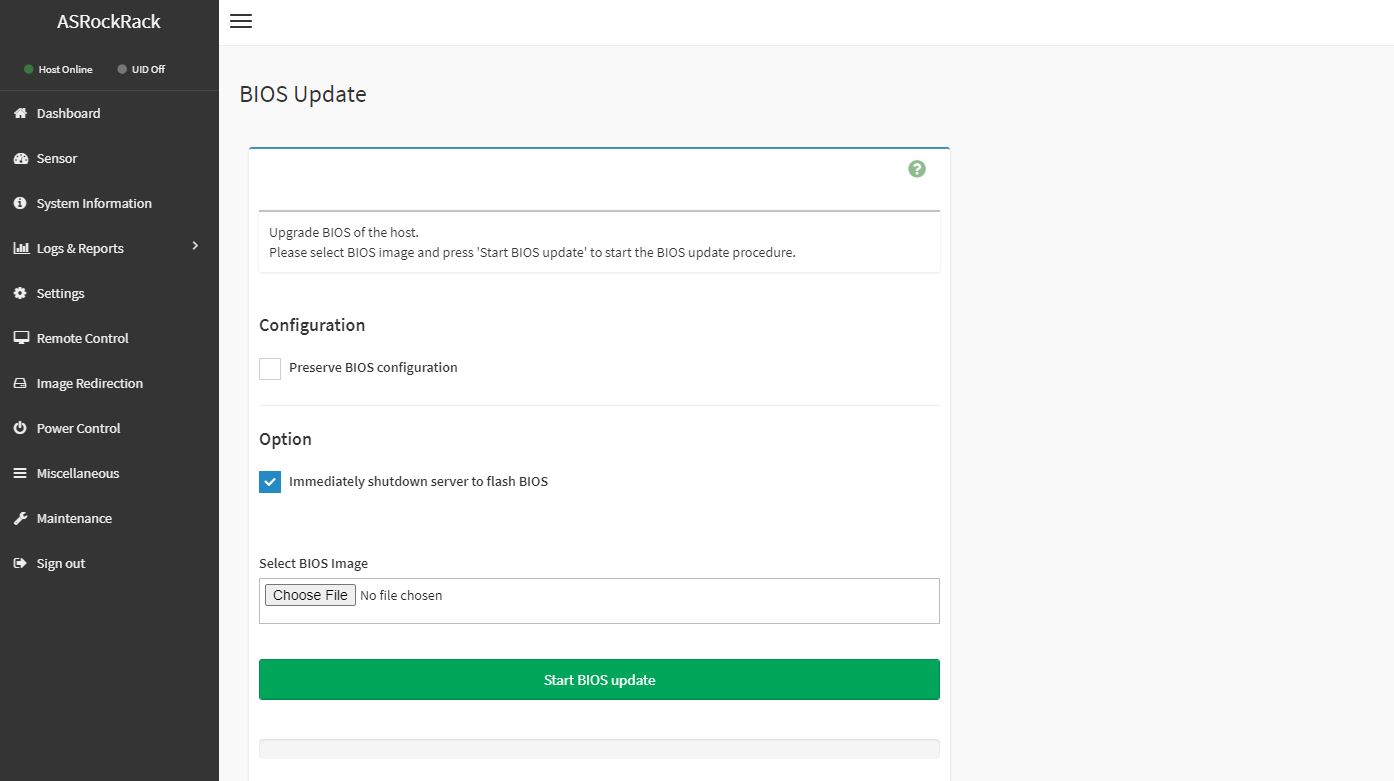Open the Miscellaneous menu item

77,474
